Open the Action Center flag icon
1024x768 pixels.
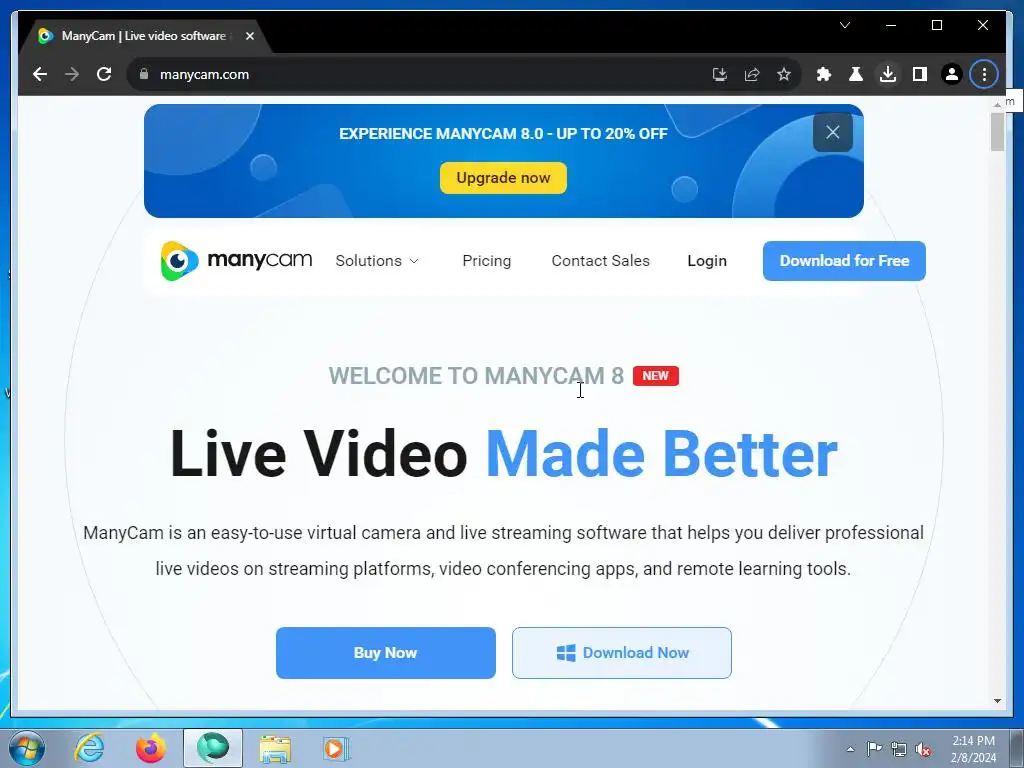coord(874,748)
